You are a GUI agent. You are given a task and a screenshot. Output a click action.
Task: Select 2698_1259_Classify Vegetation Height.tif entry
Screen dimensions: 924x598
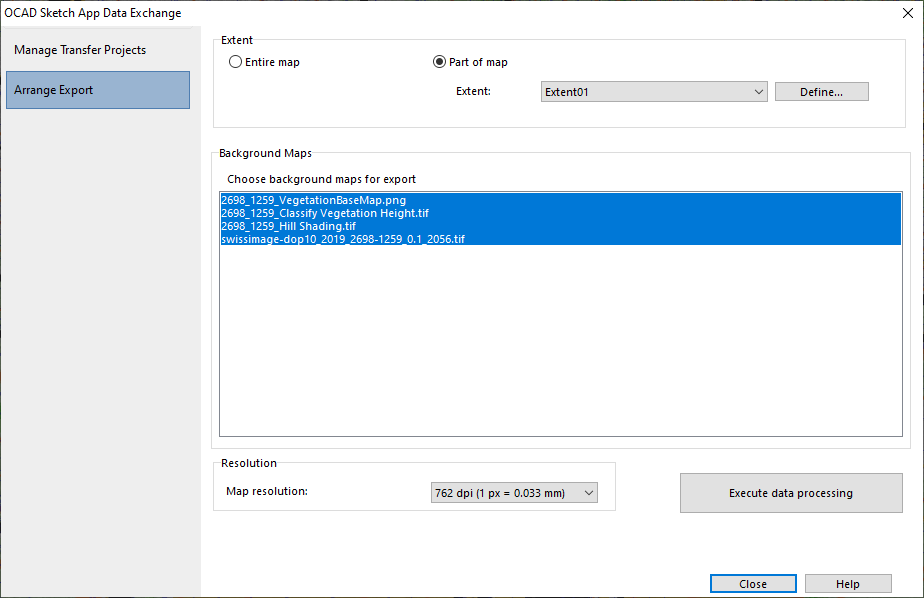point(560,213)
